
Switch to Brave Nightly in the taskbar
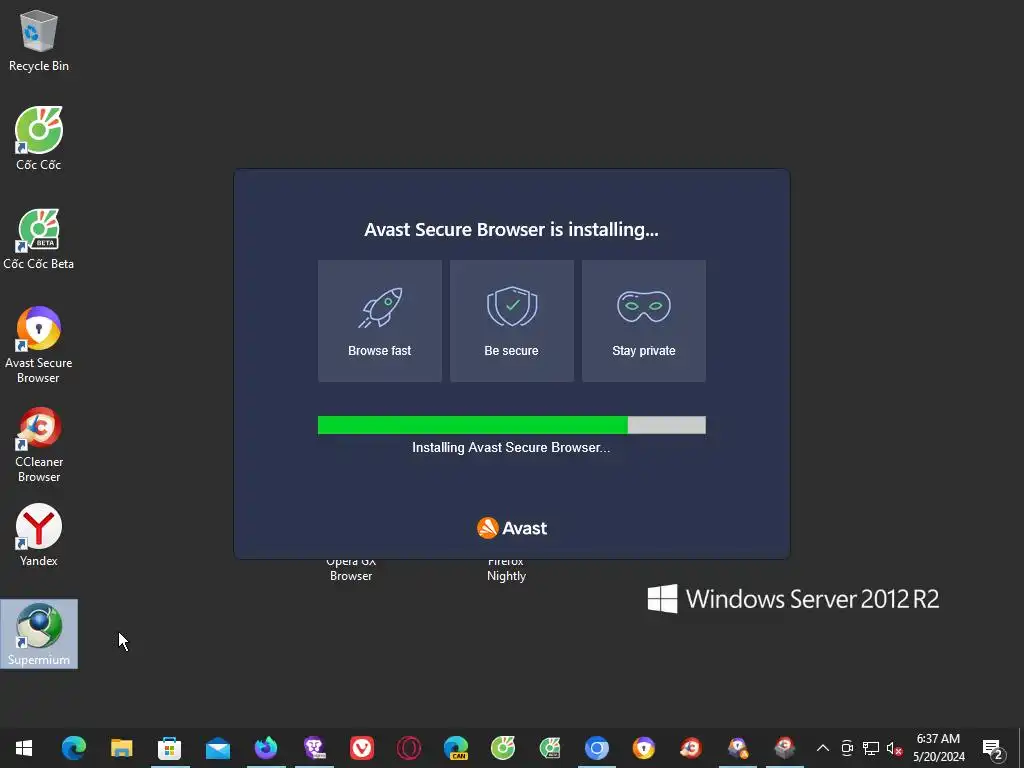[x=314, y=748]
